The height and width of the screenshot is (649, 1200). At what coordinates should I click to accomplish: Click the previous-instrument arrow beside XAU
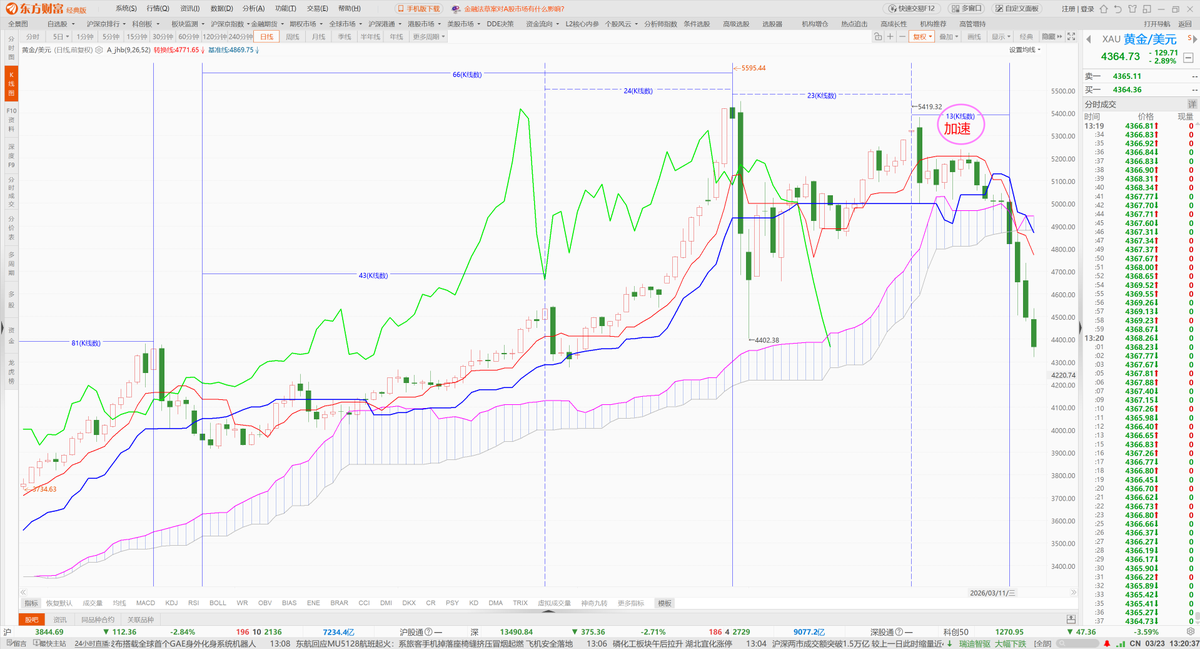[1088, 38]
